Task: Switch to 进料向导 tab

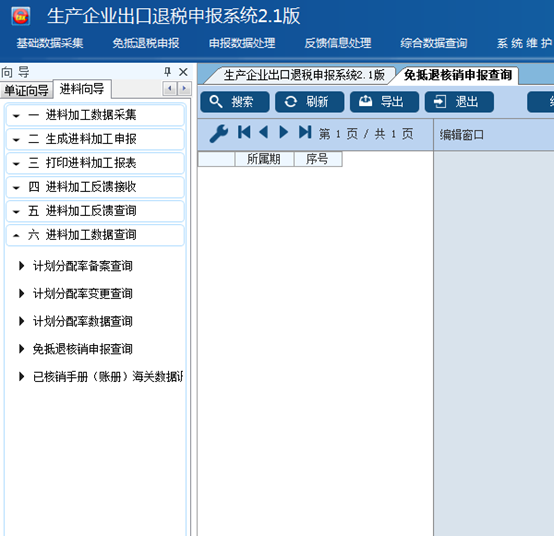Action: point(82,89)
